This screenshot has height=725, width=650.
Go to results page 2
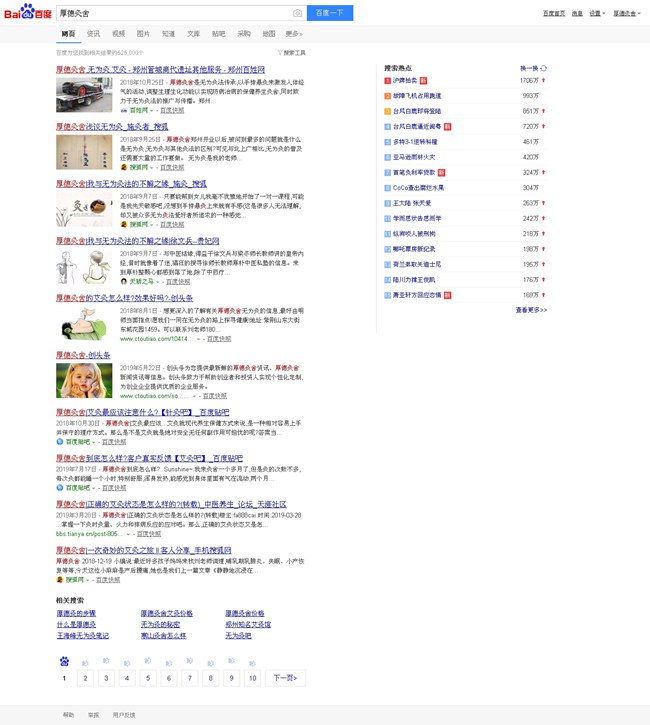pos(85,678)
